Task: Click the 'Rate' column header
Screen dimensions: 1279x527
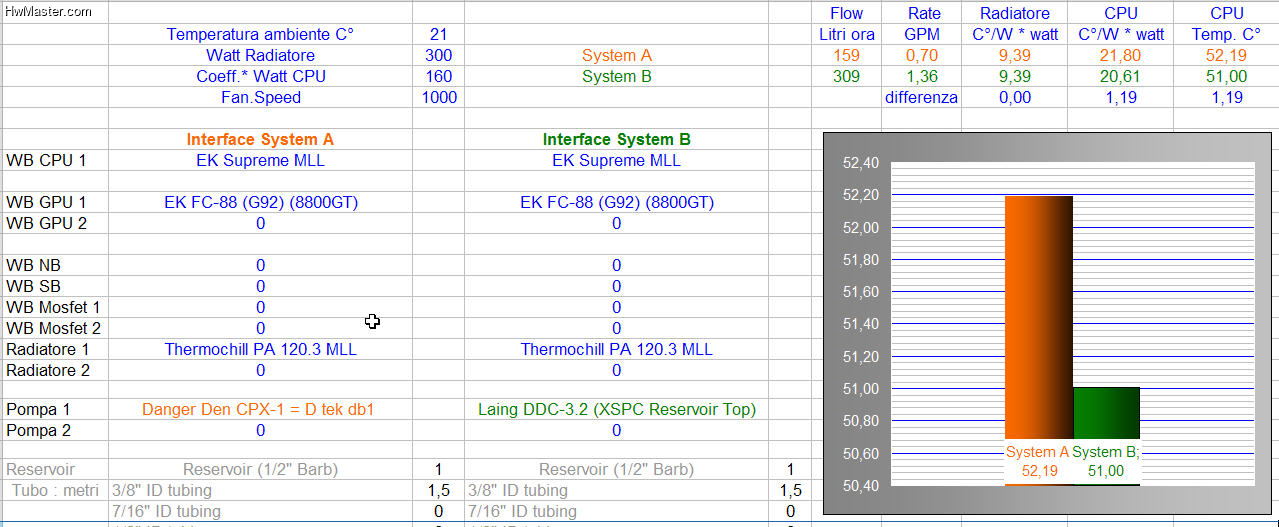Action: pos(924,13)
